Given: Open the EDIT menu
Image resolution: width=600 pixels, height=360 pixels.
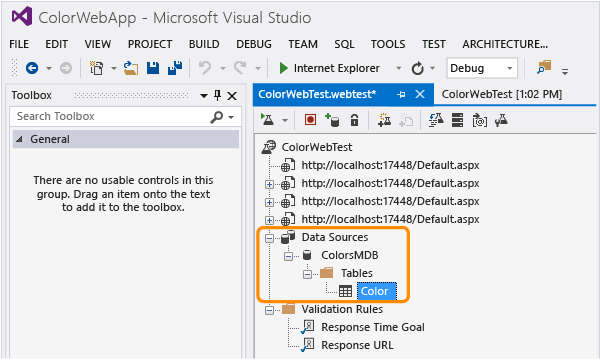Looking at the screenshot, I should tap(57, 44).
